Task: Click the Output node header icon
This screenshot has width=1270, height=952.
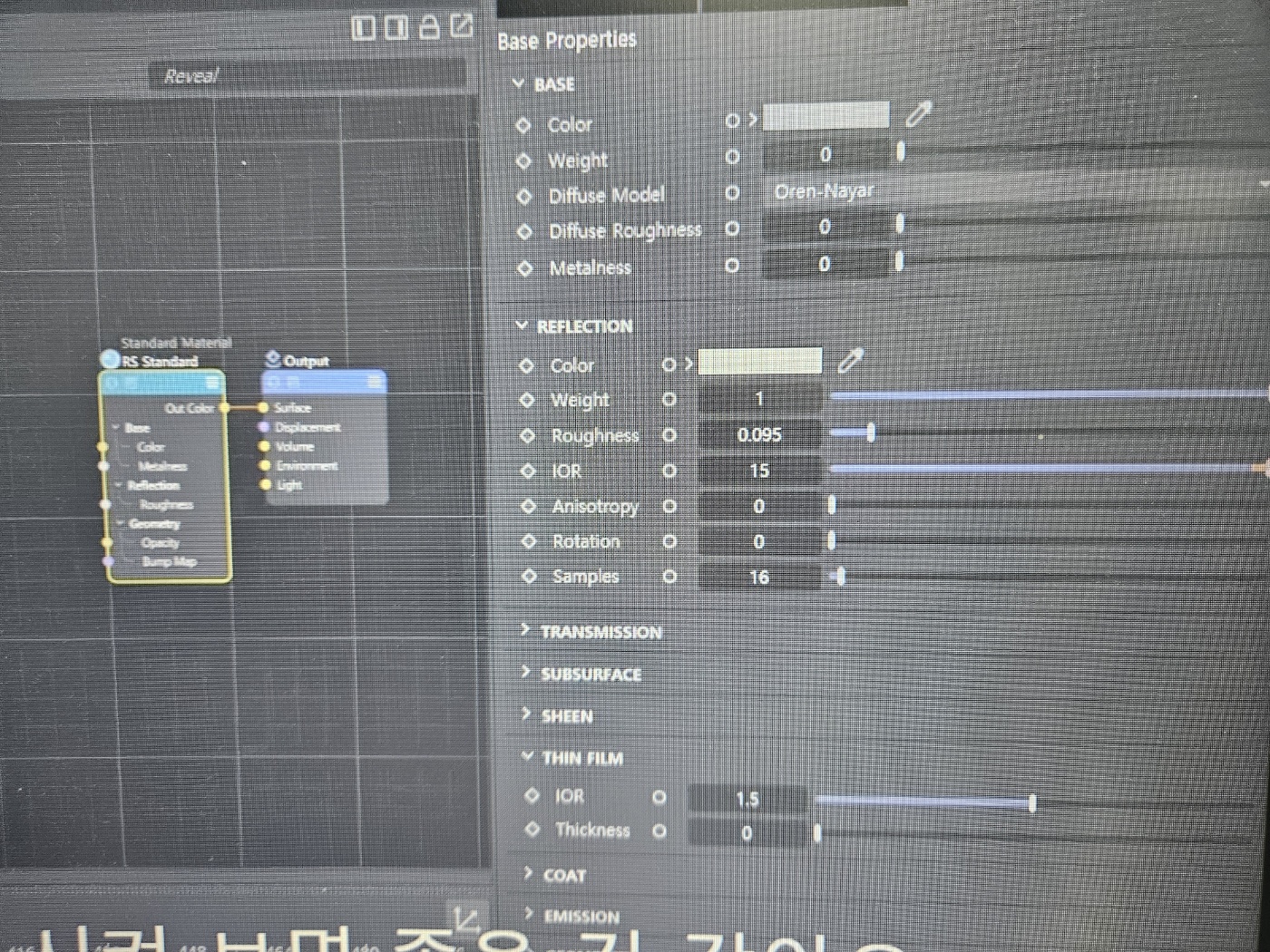Action: click(273, 359)
